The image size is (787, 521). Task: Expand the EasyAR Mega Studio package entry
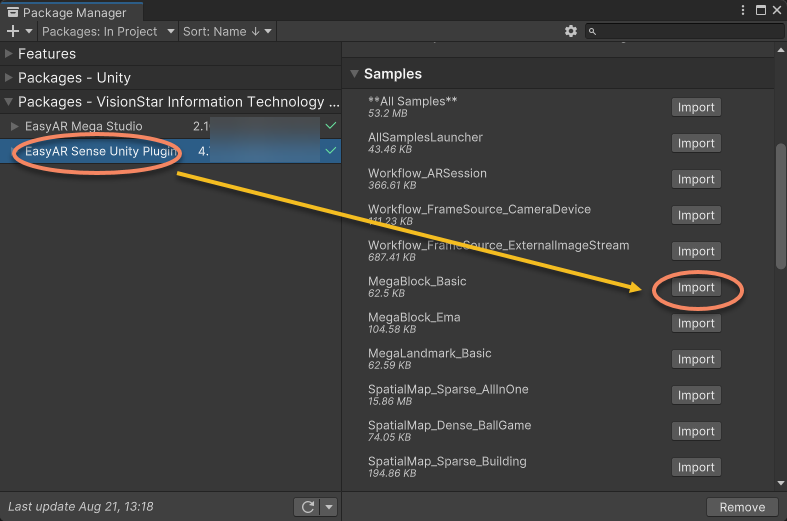[x=14, y=126]
